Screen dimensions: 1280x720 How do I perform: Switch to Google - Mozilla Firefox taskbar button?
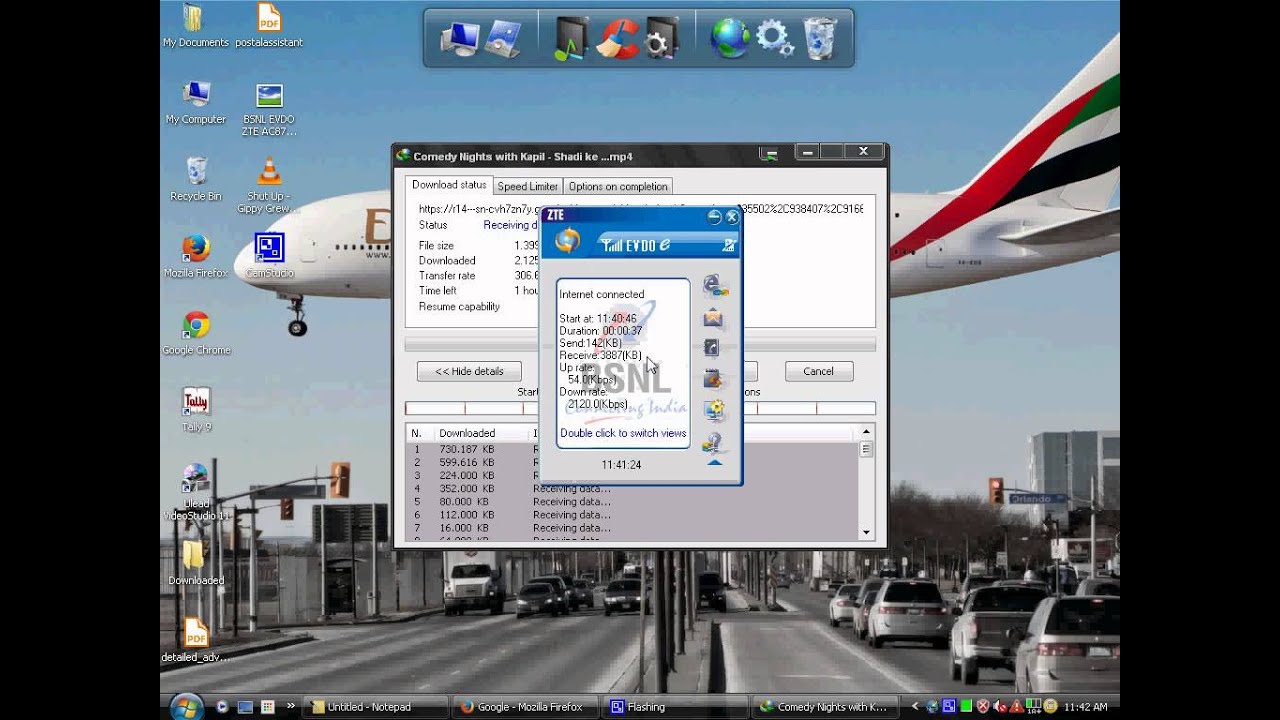(525, 707)
